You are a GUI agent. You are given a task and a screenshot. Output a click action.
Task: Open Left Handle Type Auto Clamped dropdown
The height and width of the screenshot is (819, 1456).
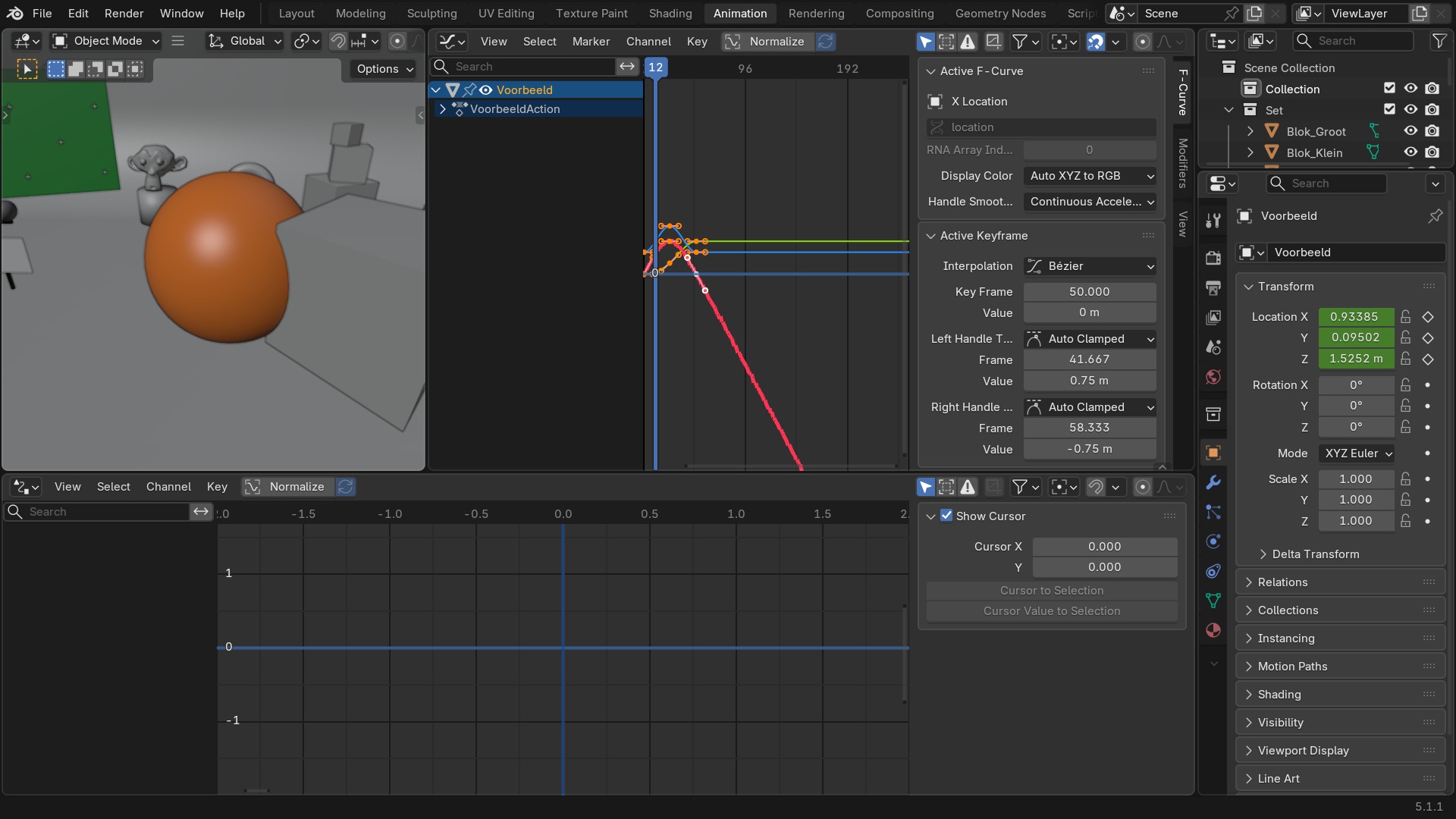coord(1090,339)
